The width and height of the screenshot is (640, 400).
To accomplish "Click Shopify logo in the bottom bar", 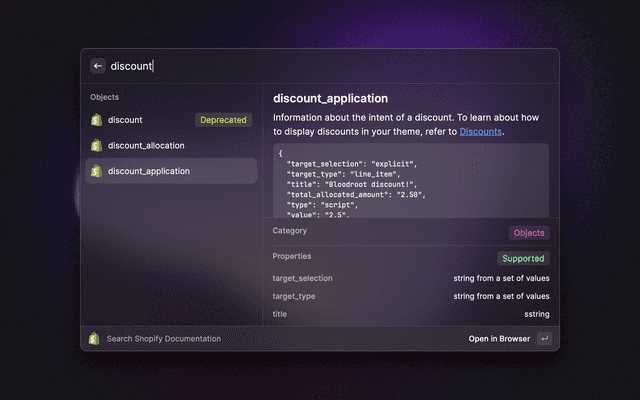I will click(x=95, y=339).
